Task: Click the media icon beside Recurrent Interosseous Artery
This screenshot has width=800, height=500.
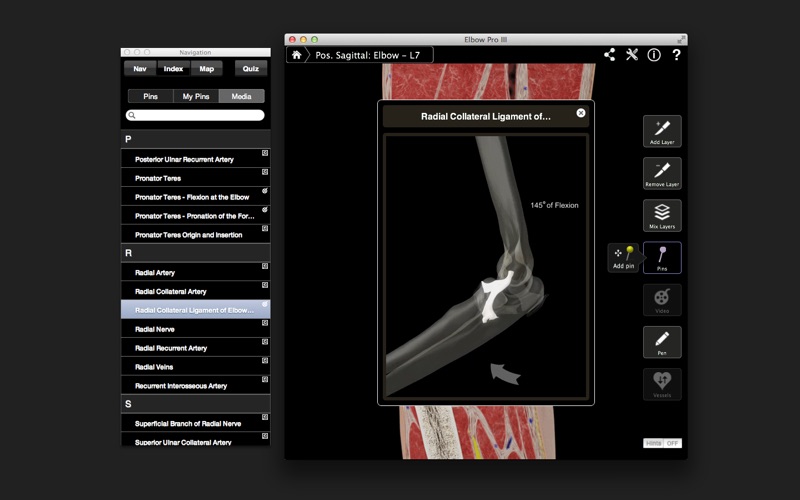Action: (x=265, y=380)
